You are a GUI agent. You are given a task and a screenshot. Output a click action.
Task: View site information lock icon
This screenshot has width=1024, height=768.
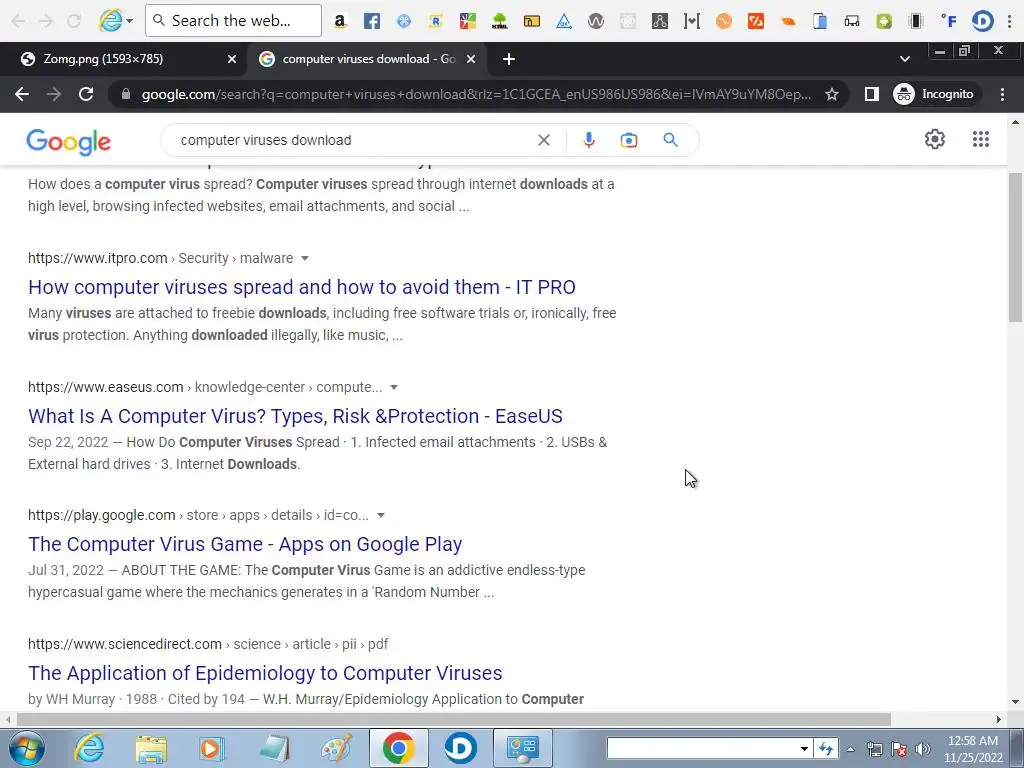coord(126,94)
